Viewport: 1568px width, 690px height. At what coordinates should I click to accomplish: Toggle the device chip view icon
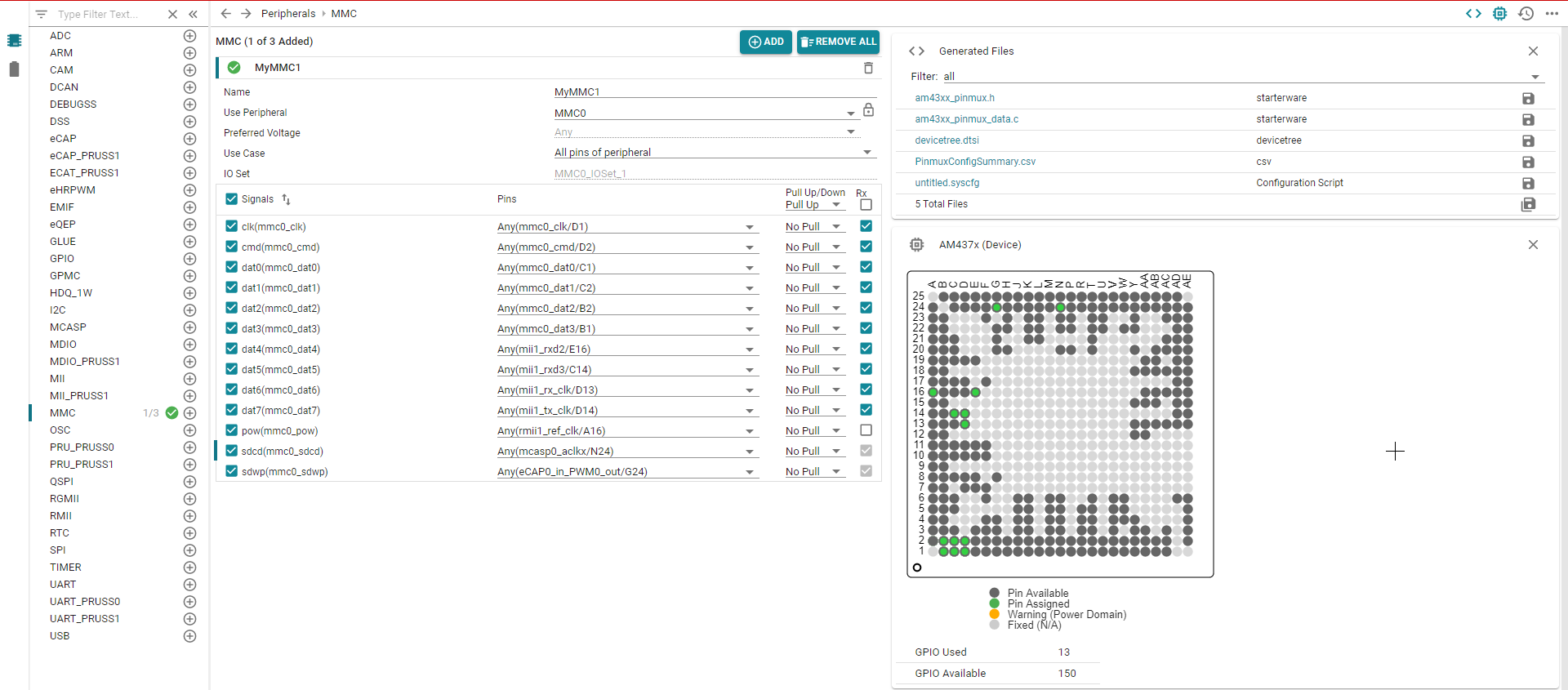1499,14
